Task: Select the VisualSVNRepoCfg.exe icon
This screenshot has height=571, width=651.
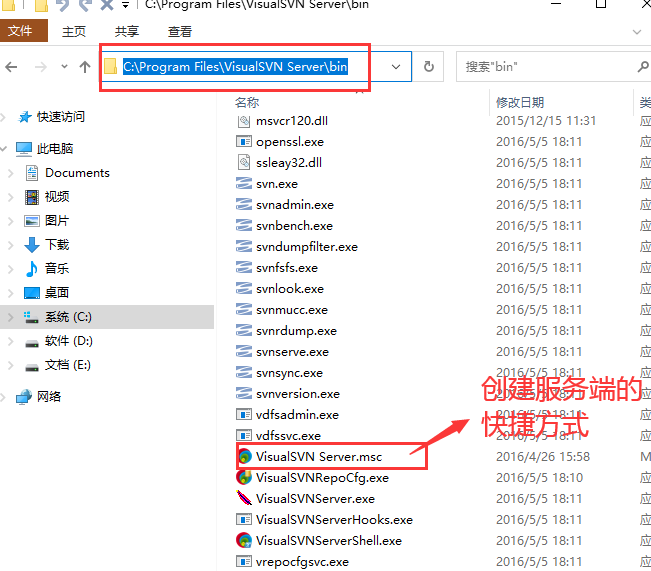Action: click(244, 478)
